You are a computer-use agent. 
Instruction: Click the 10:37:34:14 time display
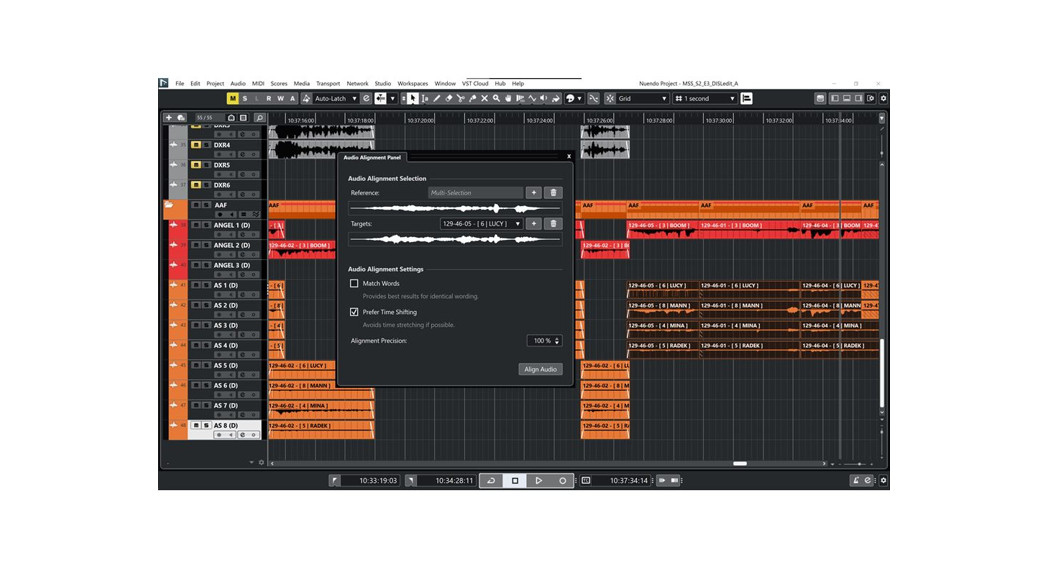(628, 480)
